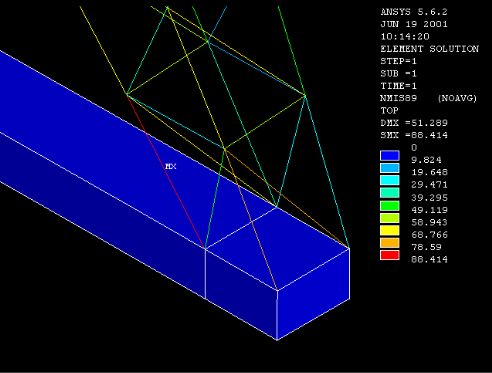The height and width of the screenshot is (373, 492).
Task: Click the JUN 19 2001 date text
Action: tap(414, 24)
